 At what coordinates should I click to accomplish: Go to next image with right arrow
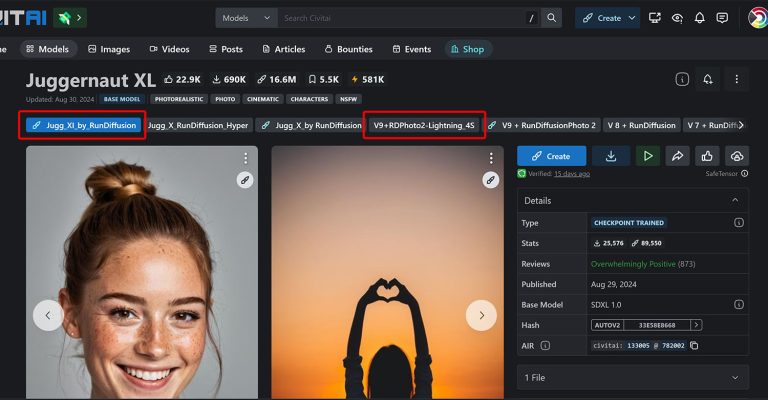[x=481, y=315]
